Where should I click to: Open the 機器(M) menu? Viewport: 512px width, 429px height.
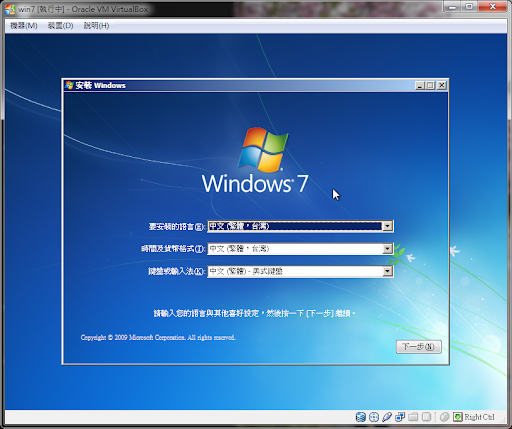(x=24, y=26)
